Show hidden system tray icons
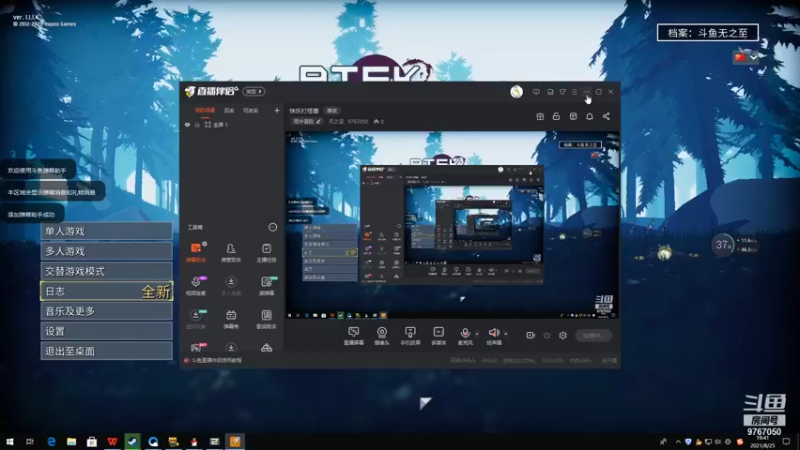This screenshot has height=450, width=800. click(678, 441)
